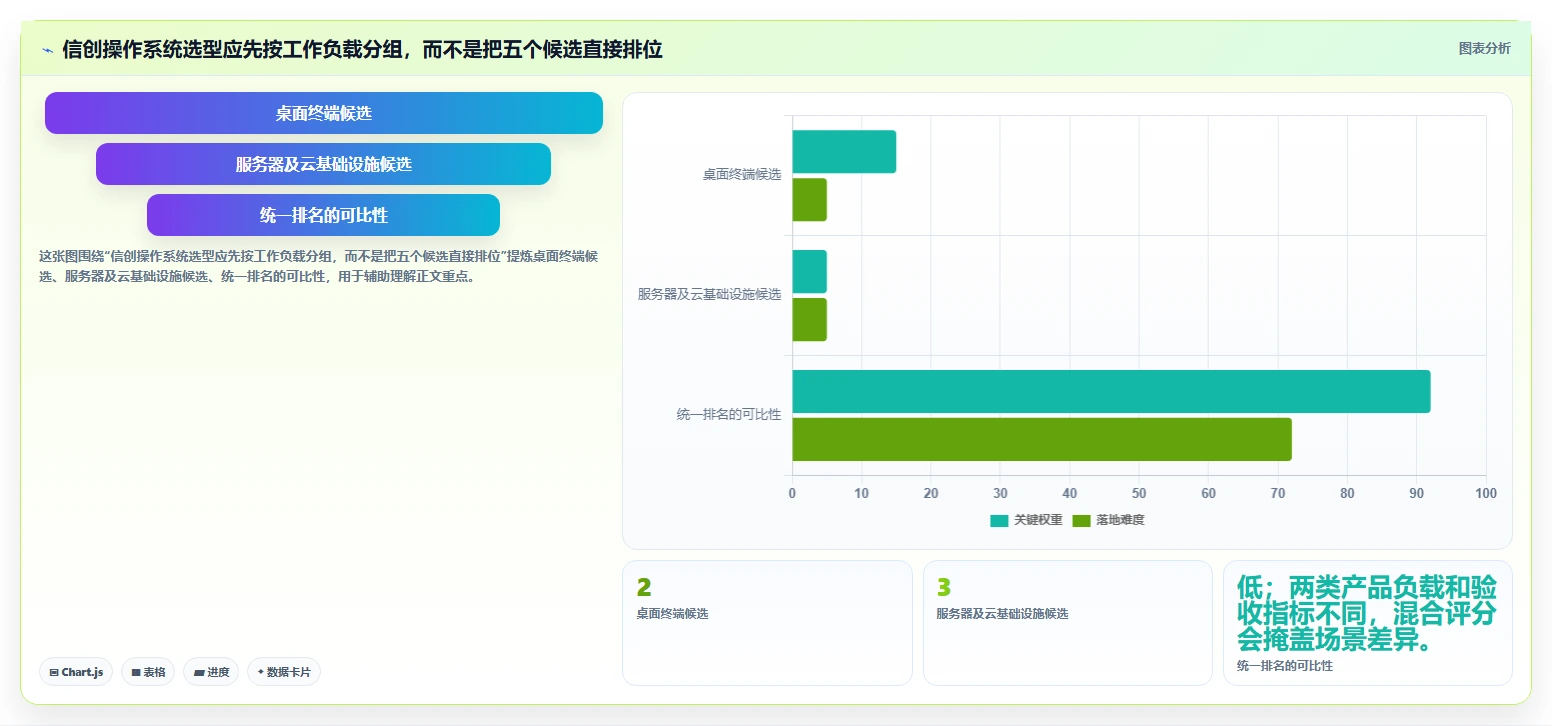Screen dimensions: 1552x726
Task: Click the data card showing value 3
Action: (1067, 623)
